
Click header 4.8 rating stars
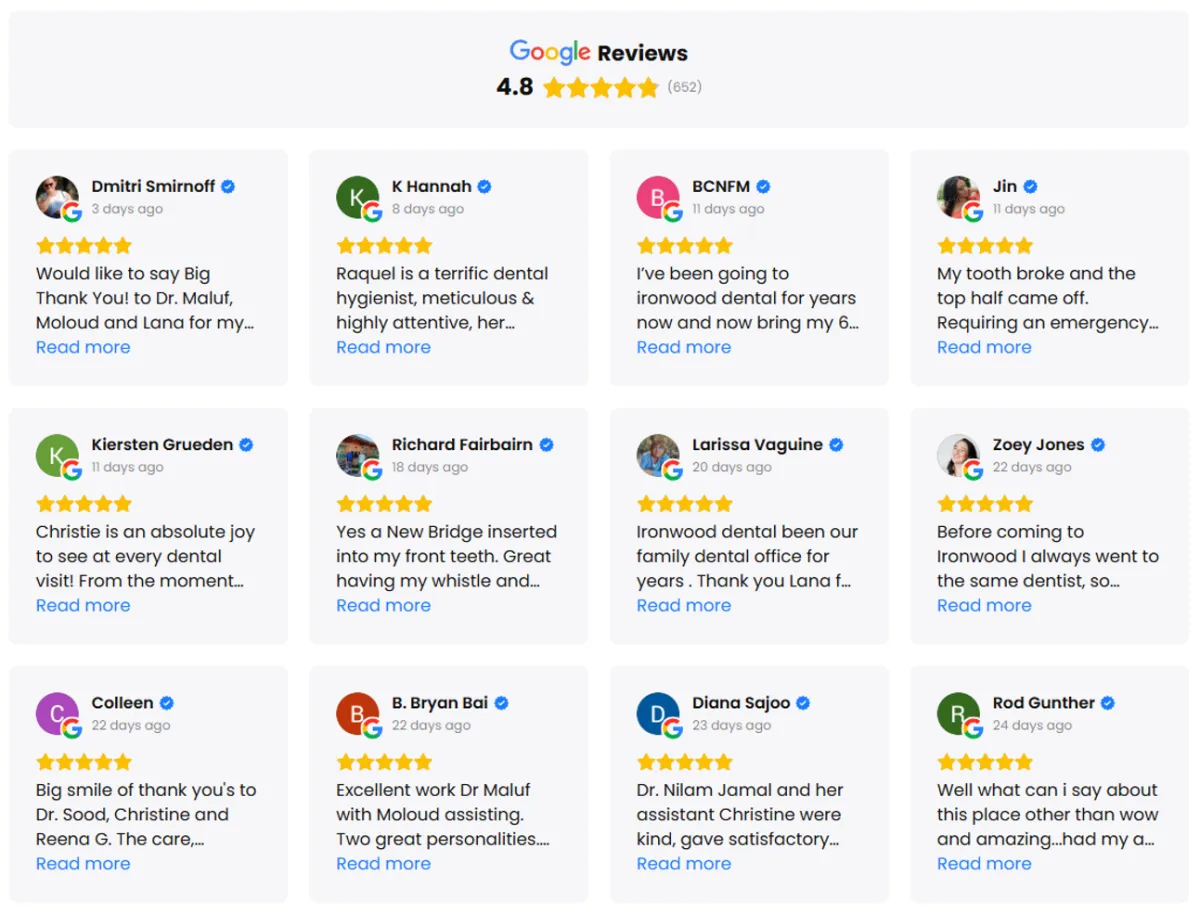point(601,88)
